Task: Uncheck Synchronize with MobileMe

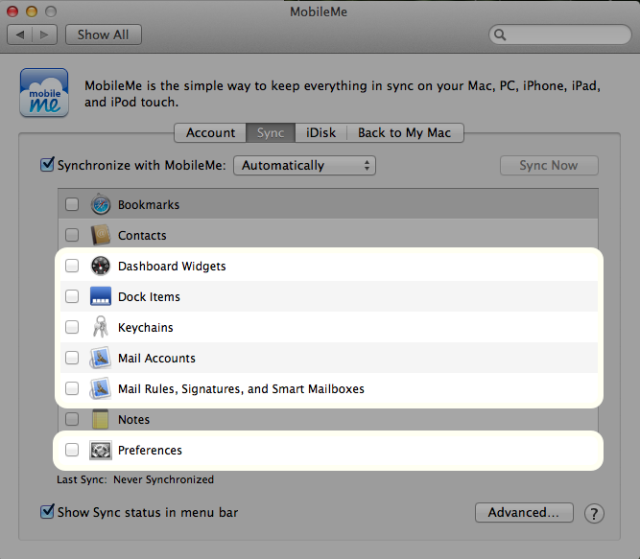Action: click(47, 165)
